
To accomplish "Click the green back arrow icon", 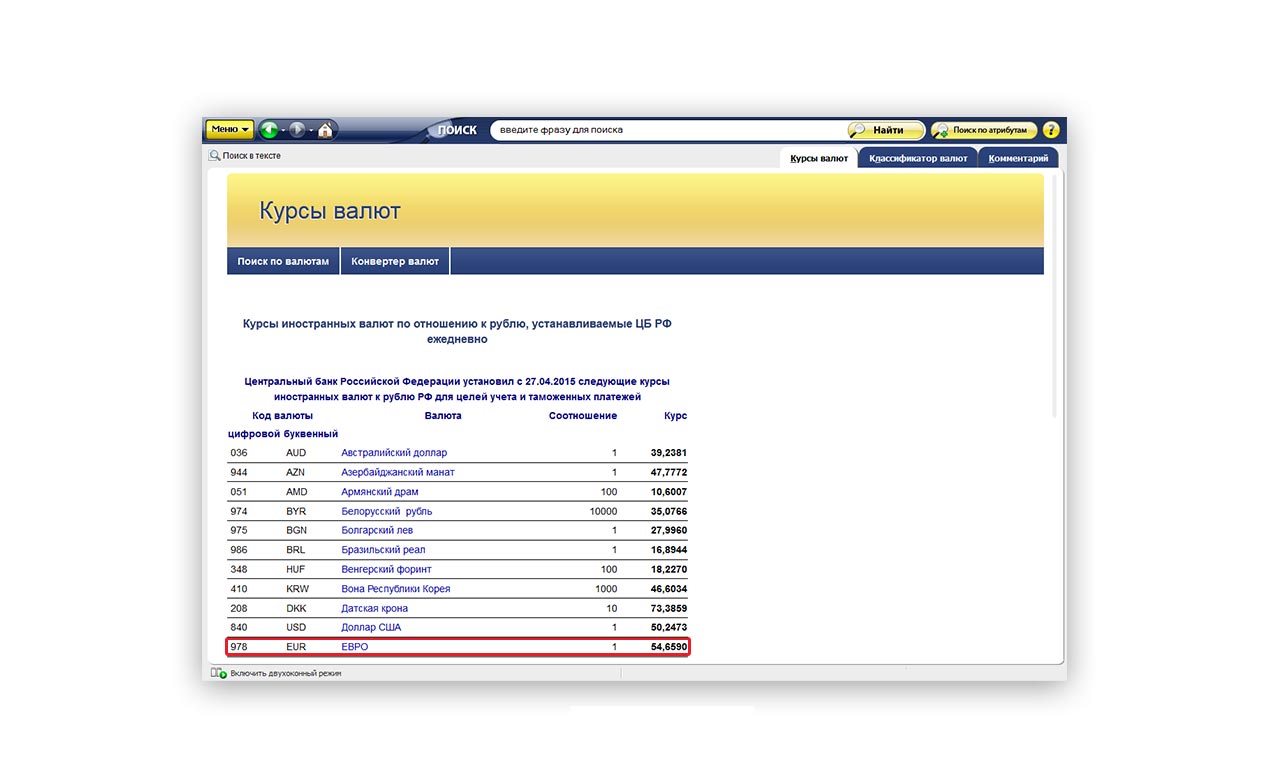I will coord(268,130).
